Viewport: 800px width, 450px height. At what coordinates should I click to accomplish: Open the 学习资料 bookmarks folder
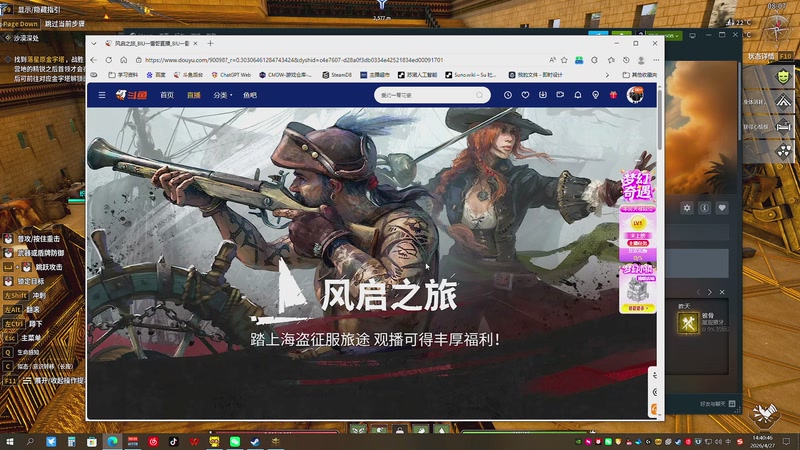tap(123, 74)
